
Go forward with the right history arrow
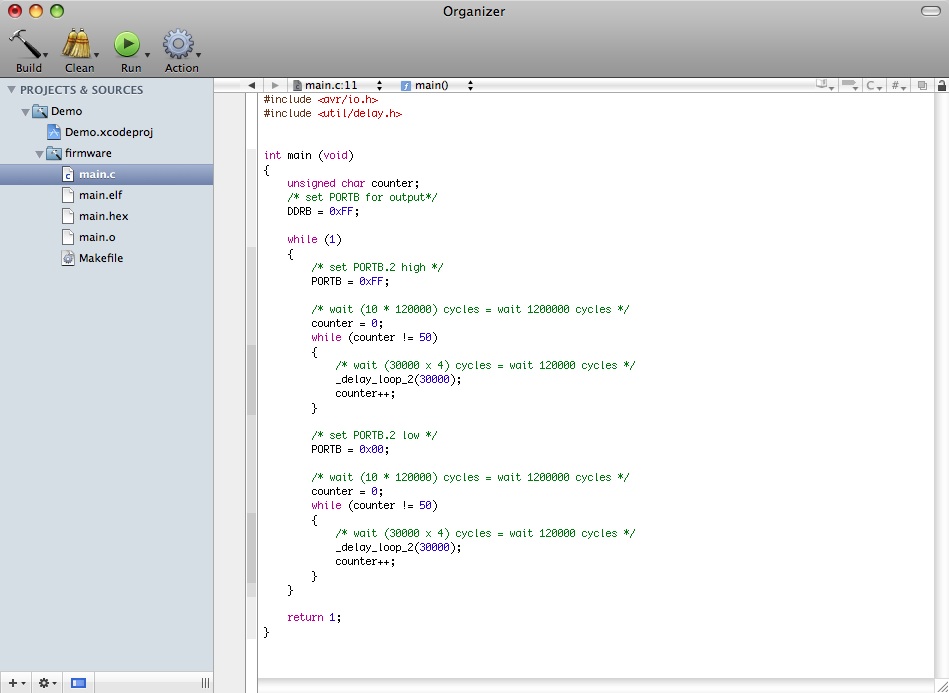(275, 86)
